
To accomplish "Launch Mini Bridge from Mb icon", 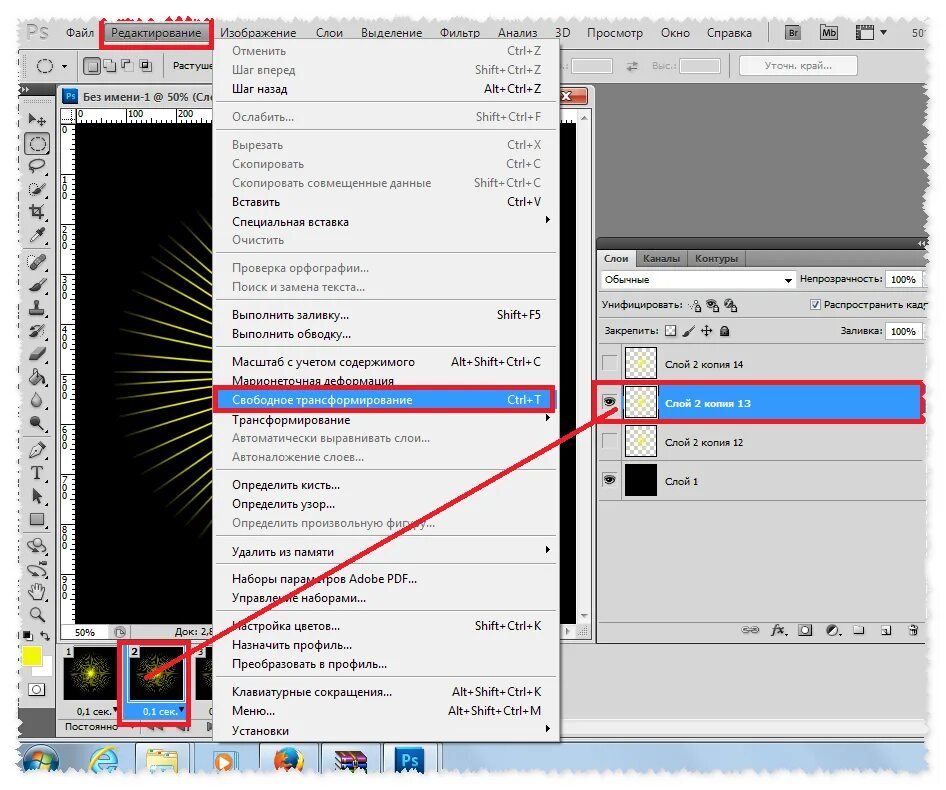I will tap(829, 33).
